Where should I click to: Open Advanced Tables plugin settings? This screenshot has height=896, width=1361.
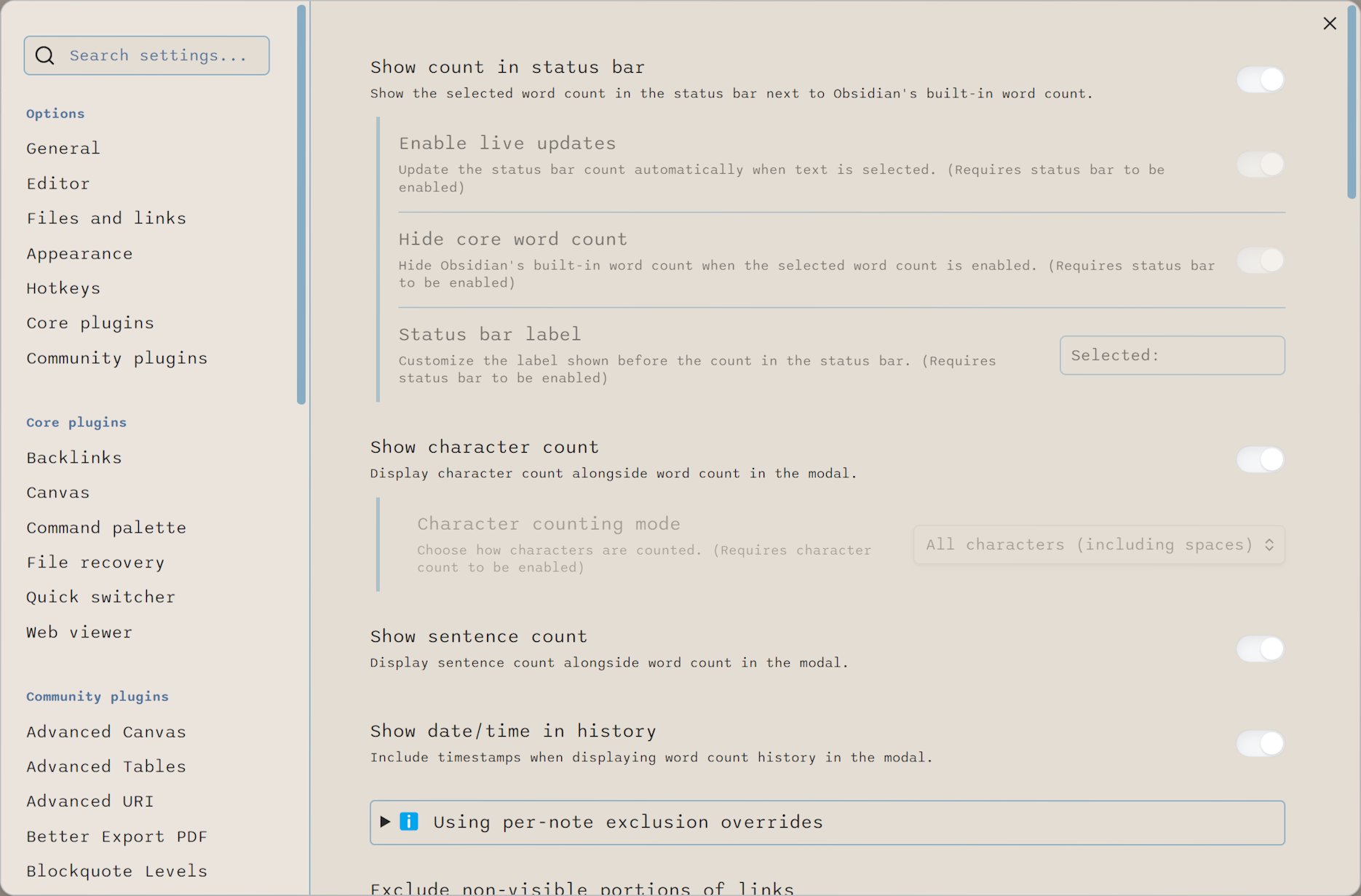(106, 766)
